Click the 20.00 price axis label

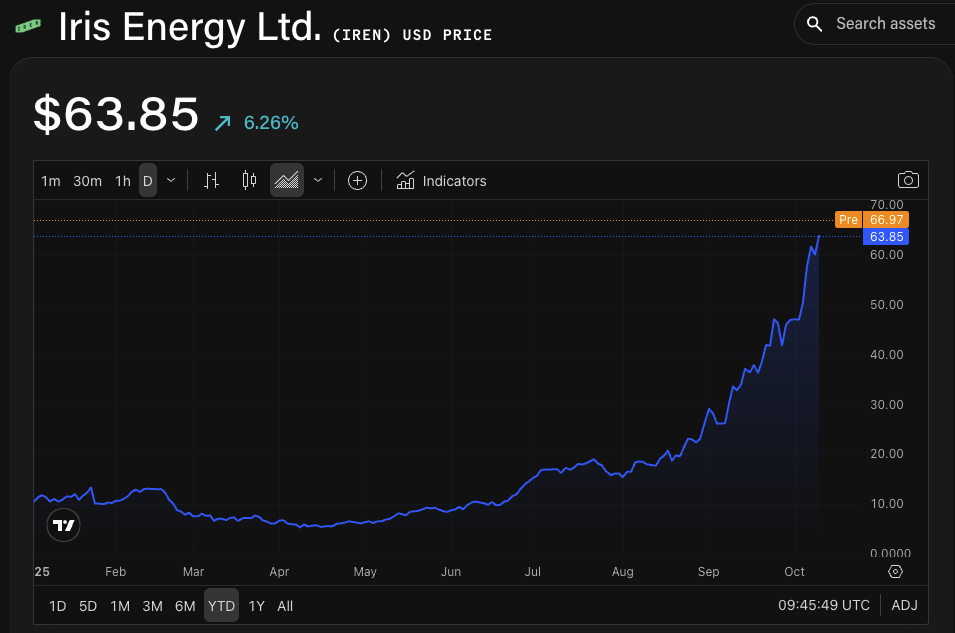coord(887,453)
